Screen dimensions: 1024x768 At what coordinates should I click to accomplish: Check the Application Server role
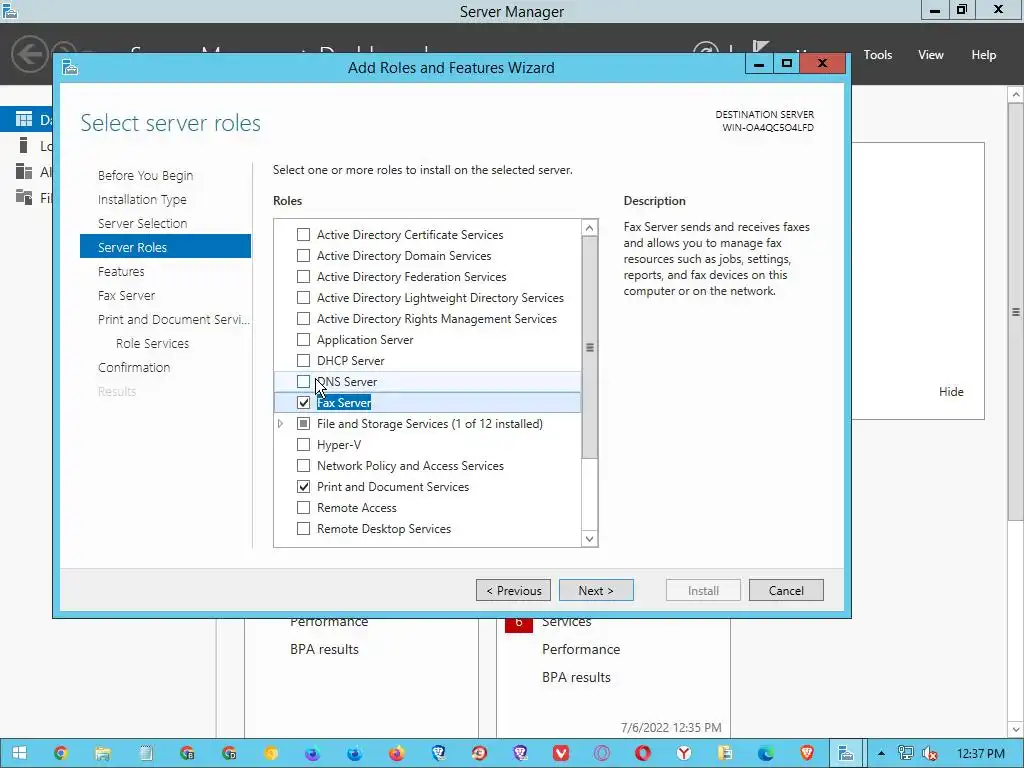[303, 340]
